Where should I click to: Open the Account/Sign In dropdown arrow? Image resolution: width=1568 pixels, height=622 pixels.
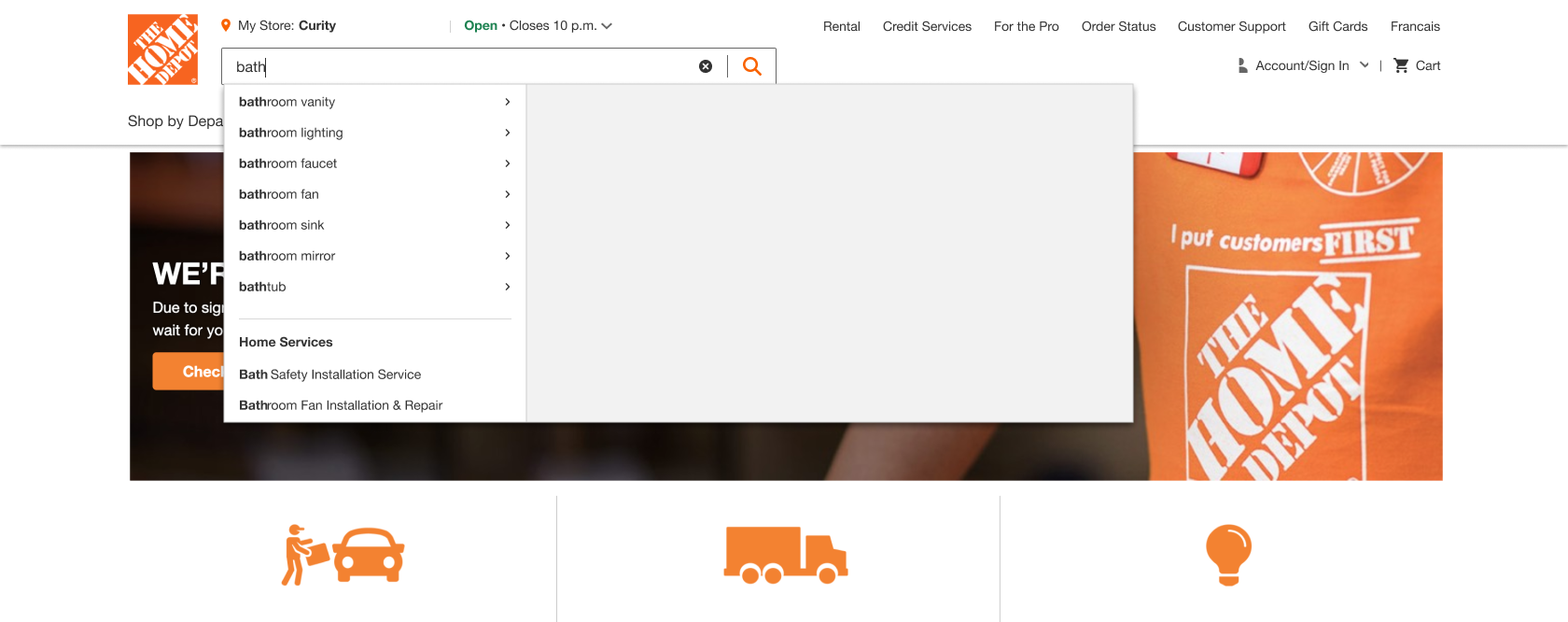click(1365, 65)
